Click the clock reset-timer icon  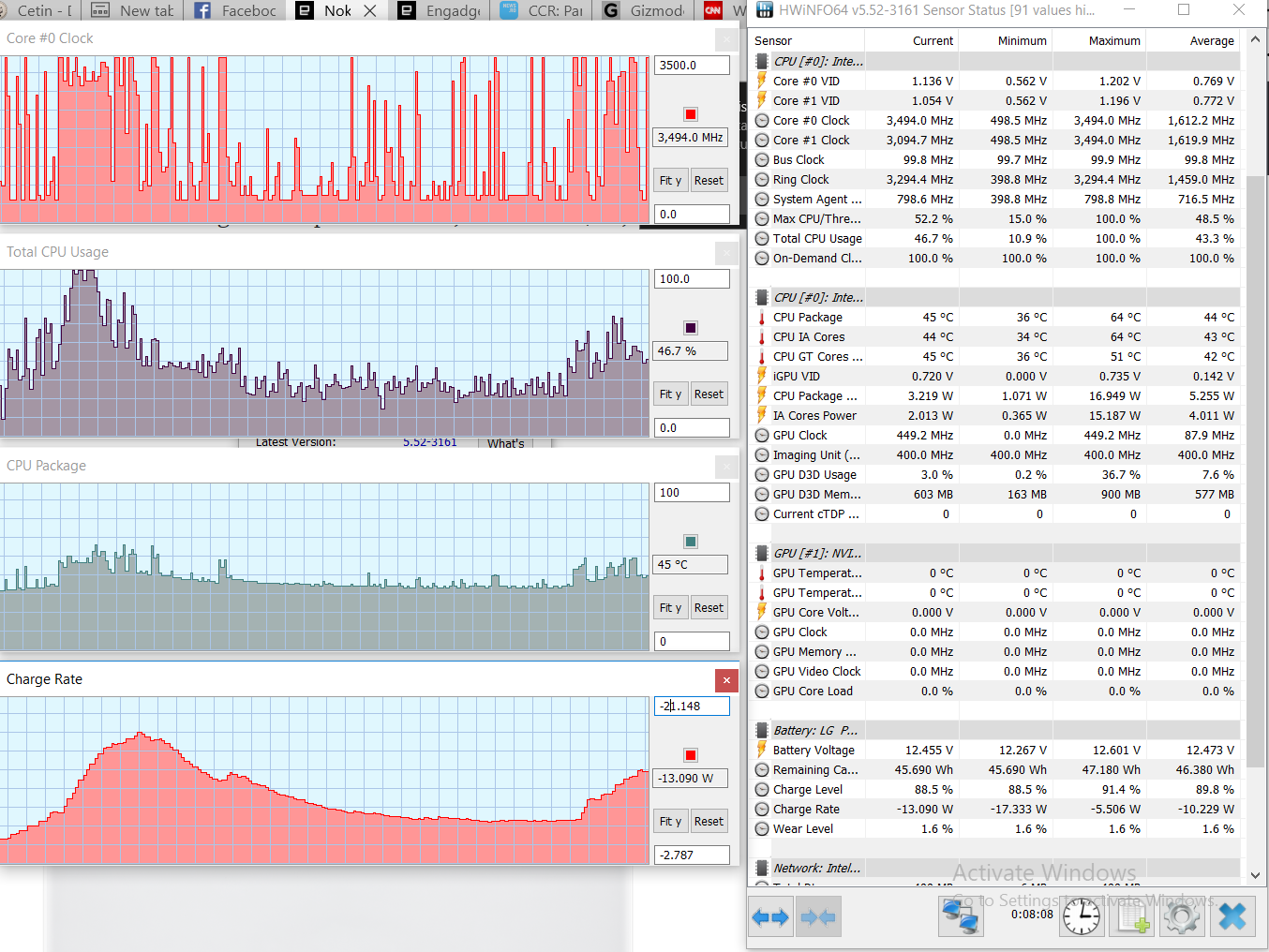coord(1082,916)
